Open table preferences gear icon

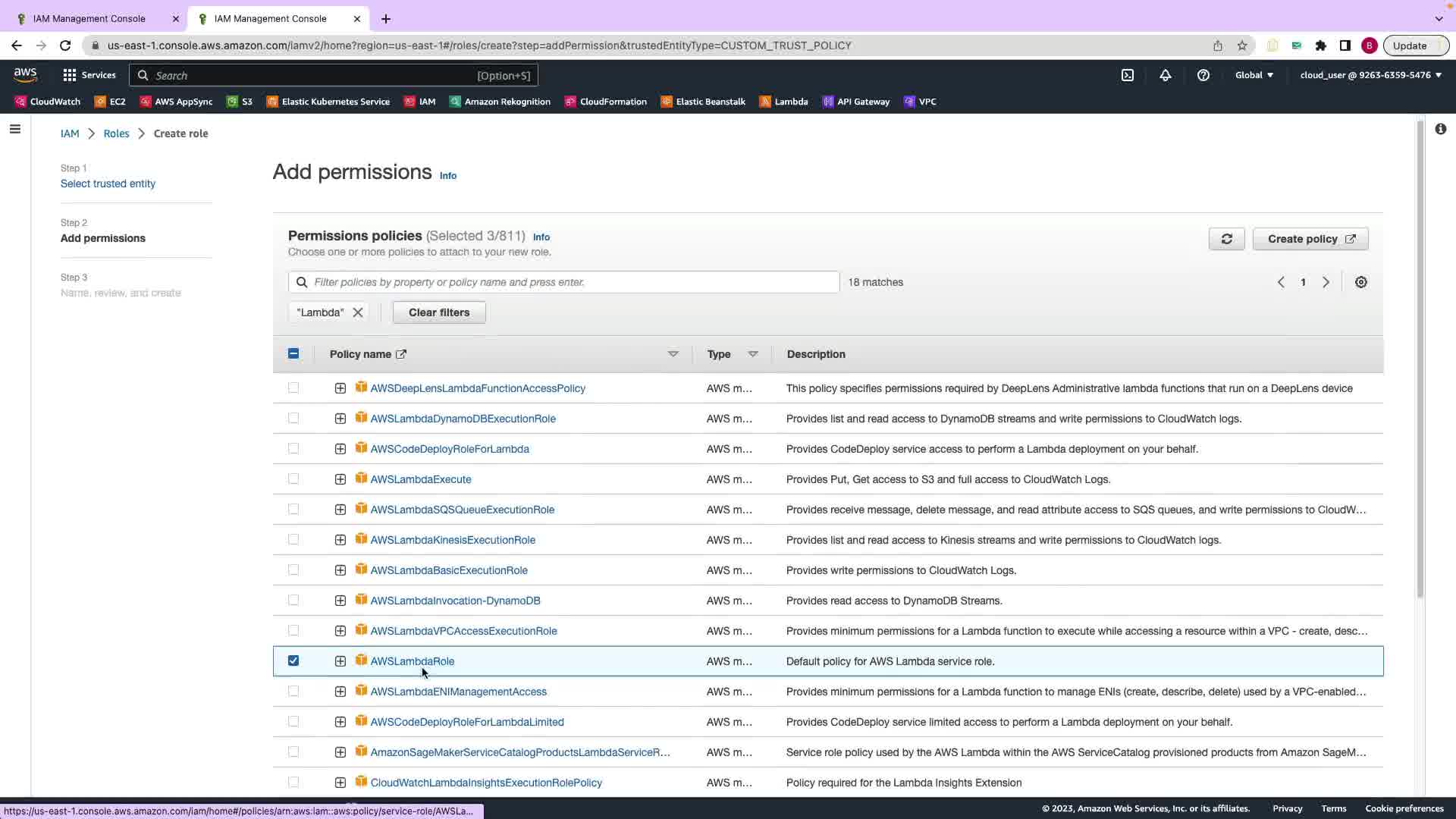(x=1361, y=282)
